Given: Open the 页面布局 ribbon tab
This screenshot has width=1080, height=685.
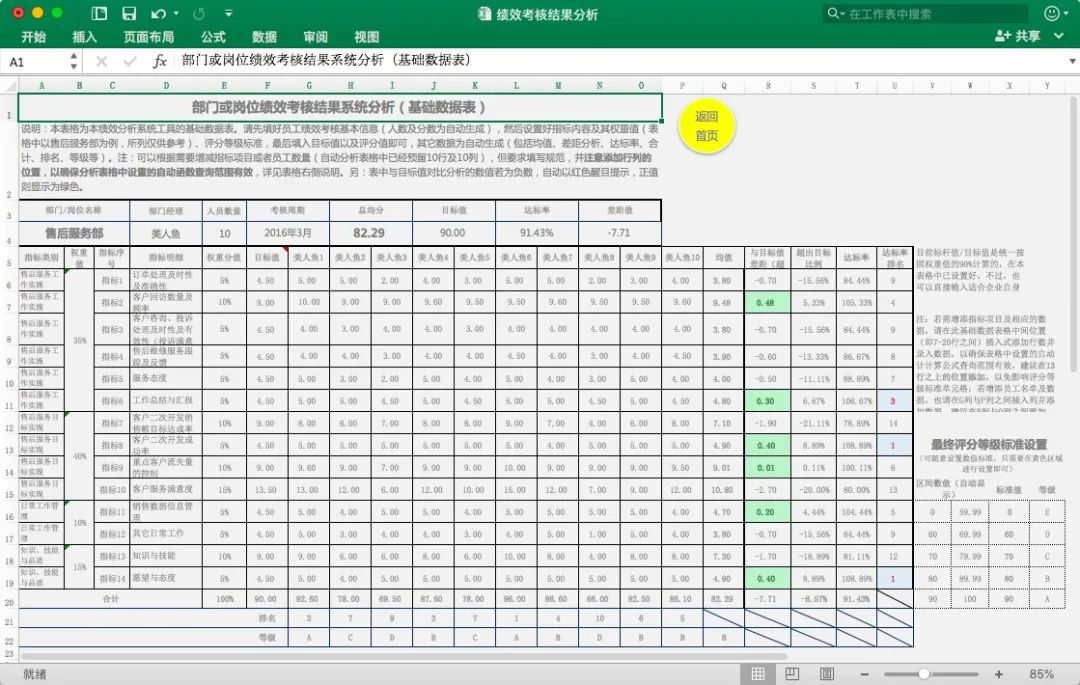Looking at the screenshot, I should (x=148, y=37).
